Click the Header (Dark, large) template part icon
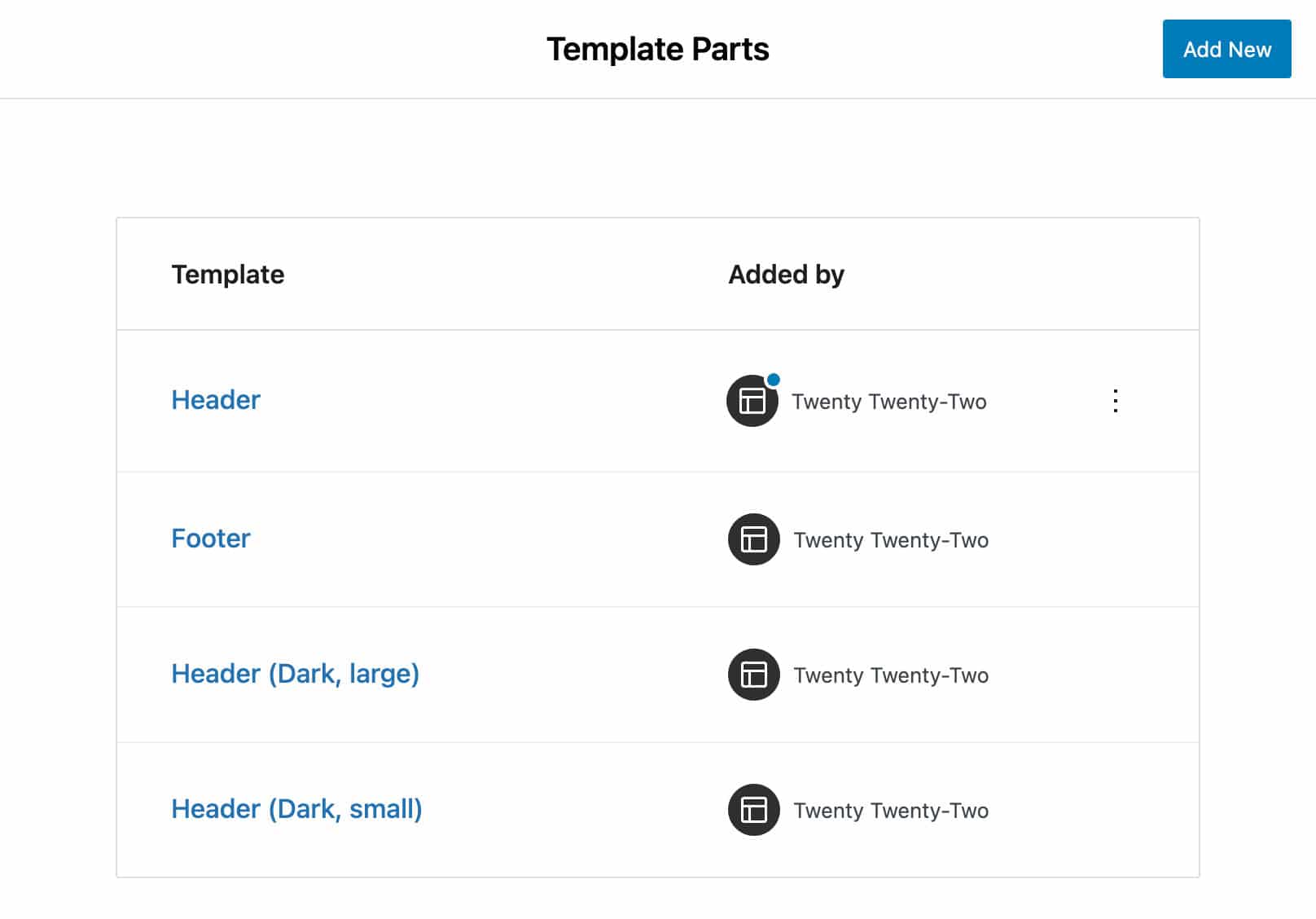Viewport: 1316px width, 919px height. click(x=753, y=675)
